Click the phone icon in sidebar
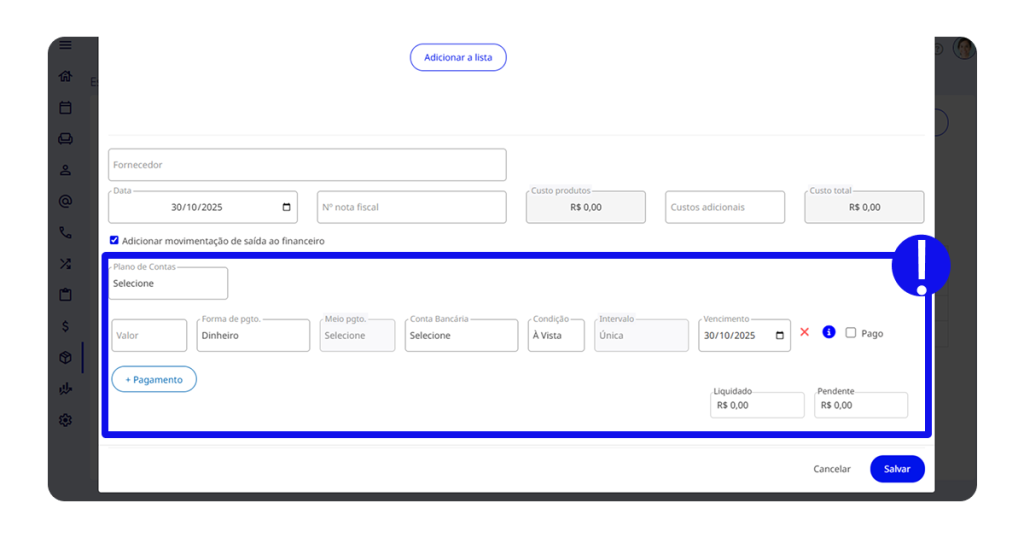The width and height of the screenshot is (1024, 538). (x=65, y=232)
